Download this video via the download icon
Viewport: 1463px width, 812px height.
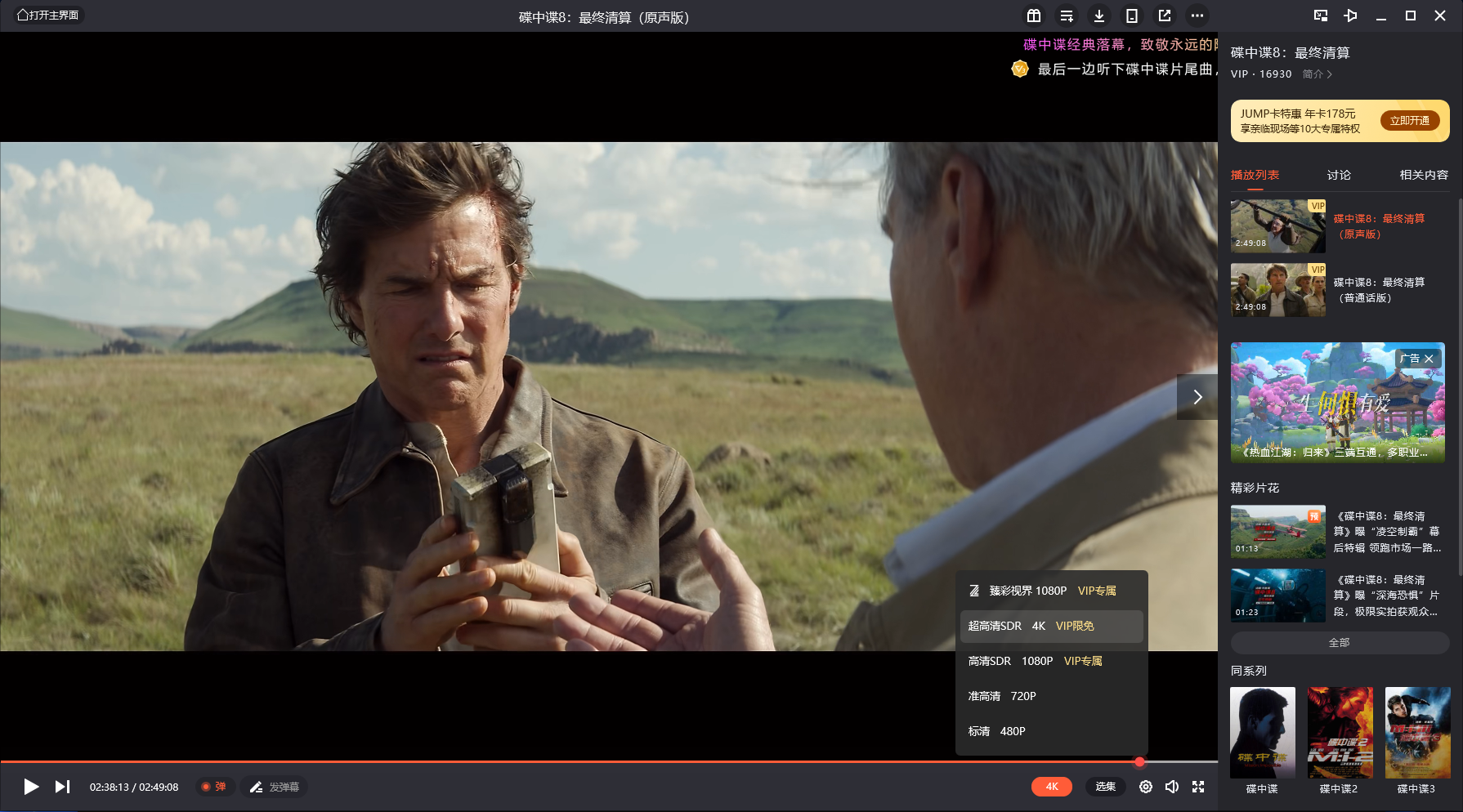click(x=1099, y=16)
